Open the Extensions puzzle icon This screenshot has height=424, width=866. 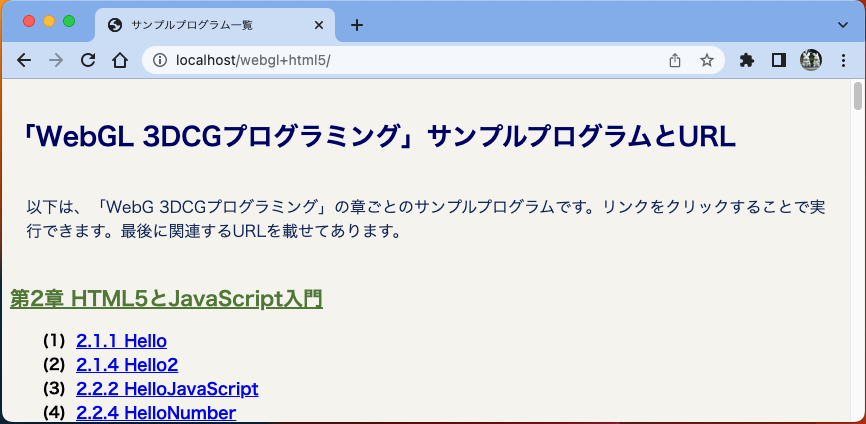click(x=746, y=60)
